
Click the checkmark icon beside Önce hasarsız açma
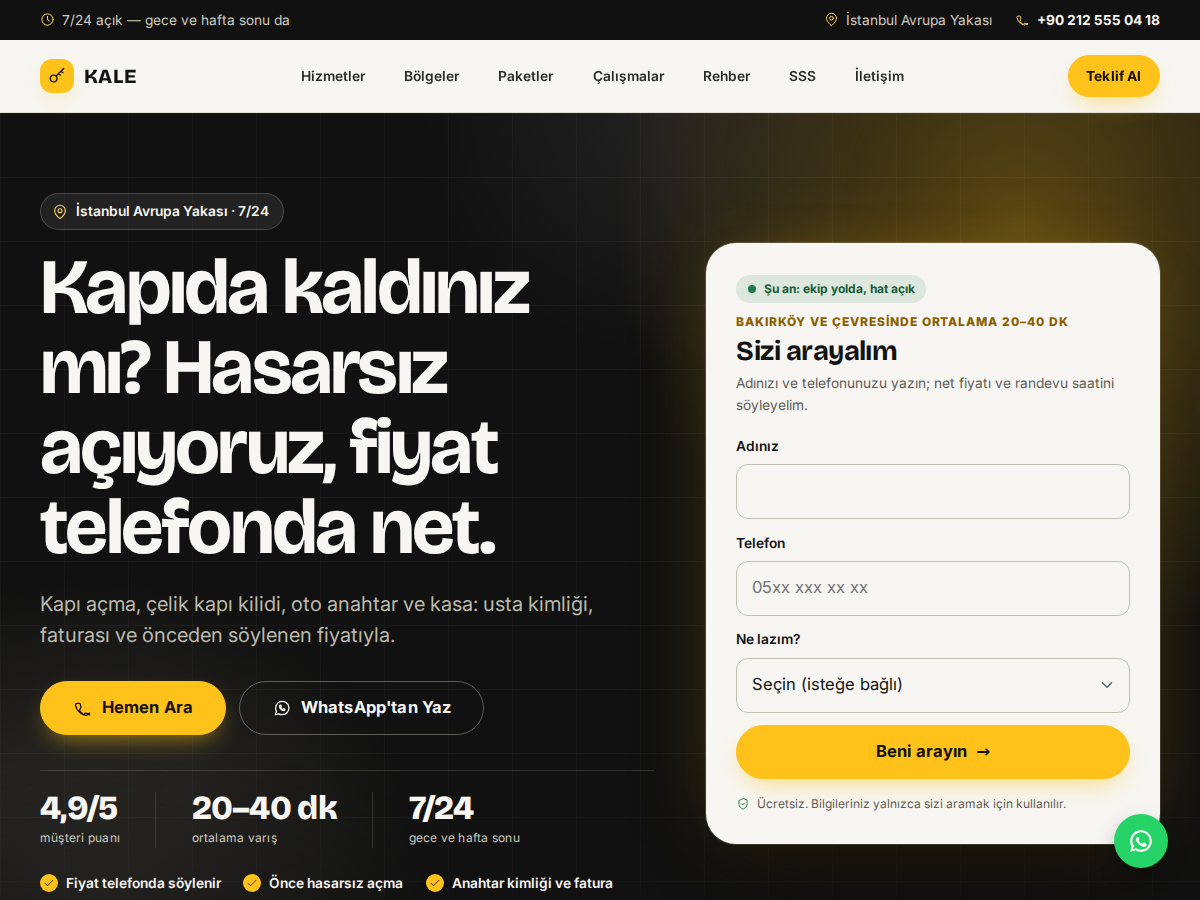pos(252,883)
